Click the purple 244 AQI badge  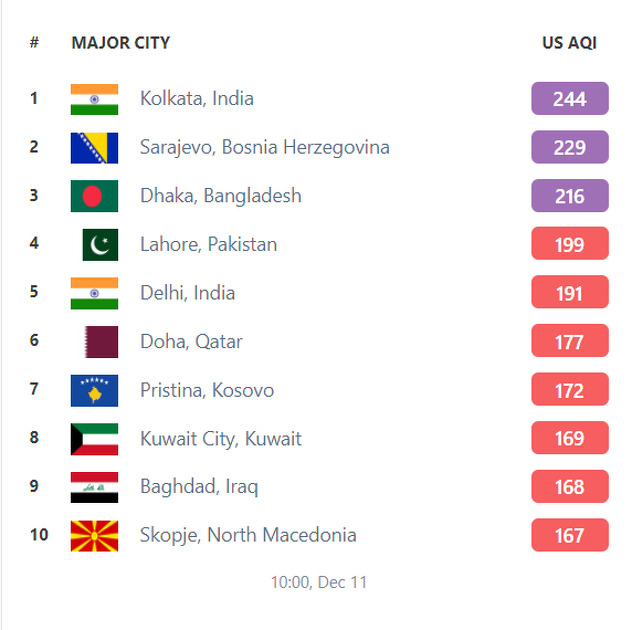tap(570, 99)
